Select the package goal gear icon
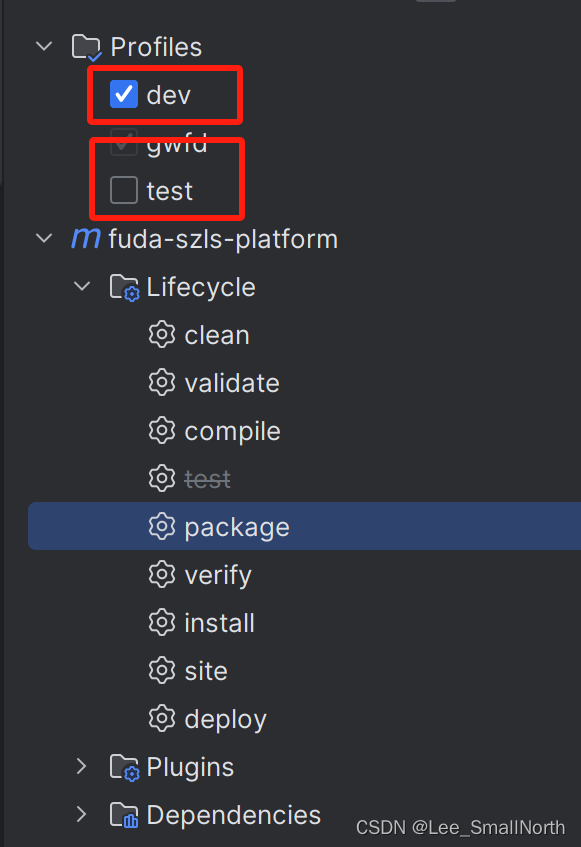The width and height of the screenshot is (581, 847). tap(162, 526)
